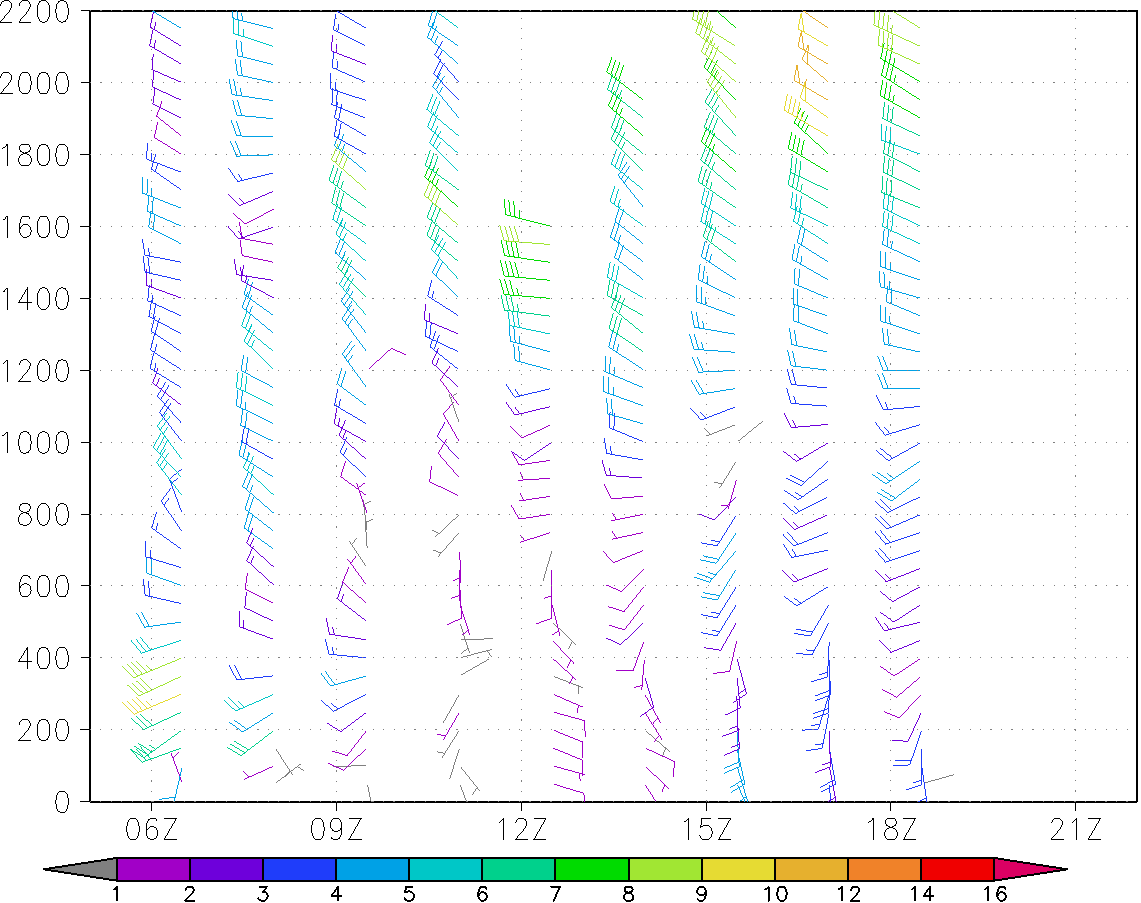The width and height of the screenshot is (1141, 903).
Task: Click colorbar tick label 12
Action: click(x=848, y=893)
